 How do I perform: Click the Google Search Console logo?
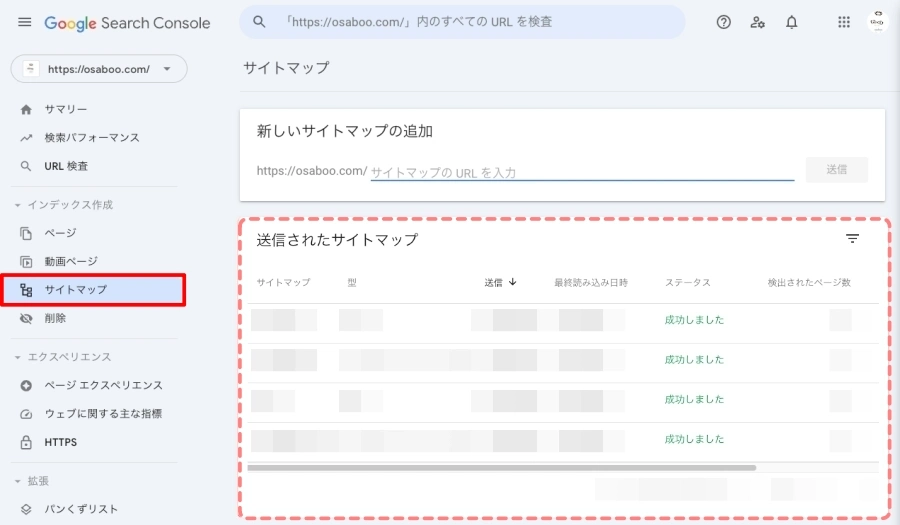pos(127,23)
